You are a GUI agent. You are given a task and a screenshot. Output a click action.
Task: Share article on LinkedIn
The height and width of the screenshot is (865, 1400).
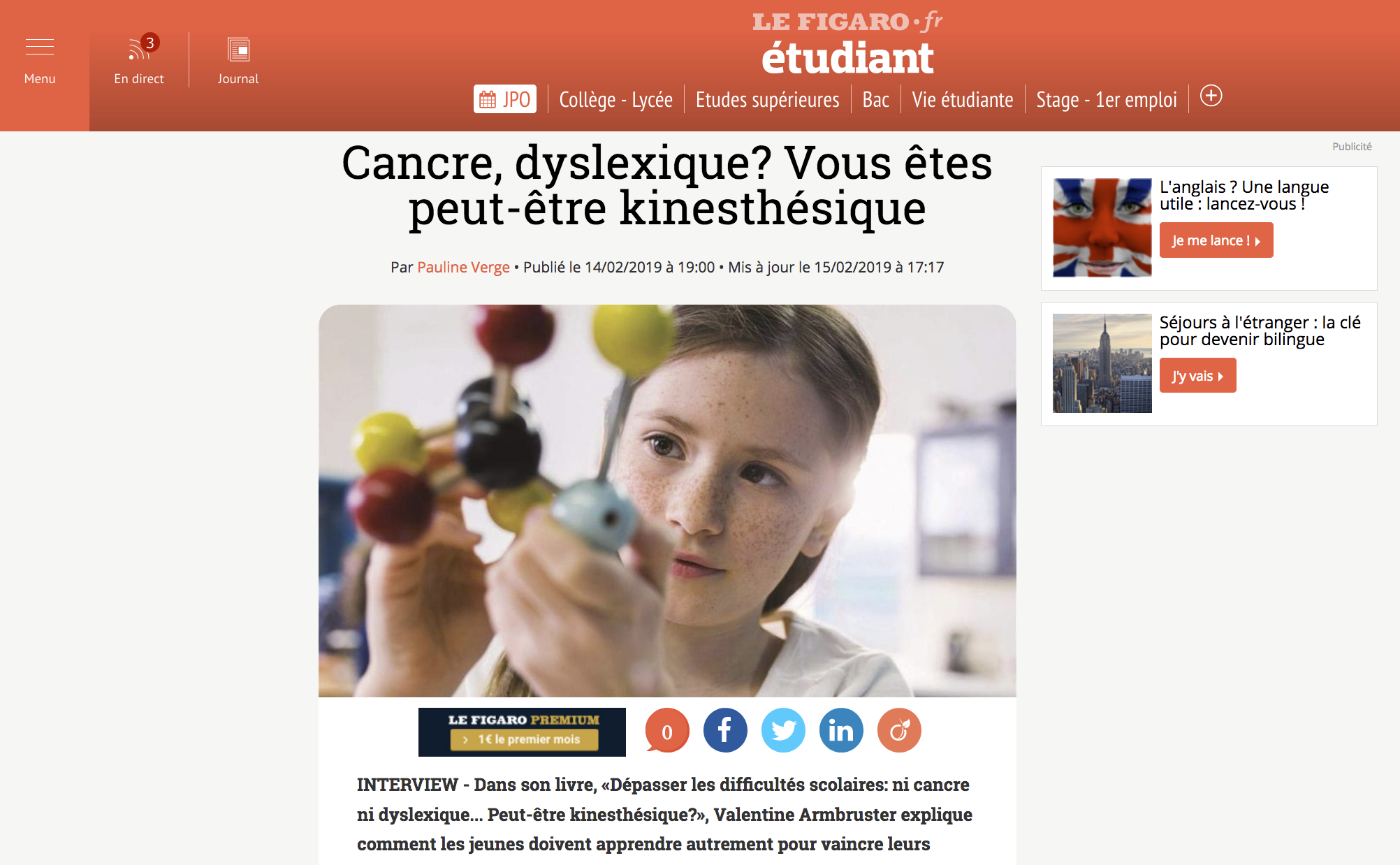point(840,730)
